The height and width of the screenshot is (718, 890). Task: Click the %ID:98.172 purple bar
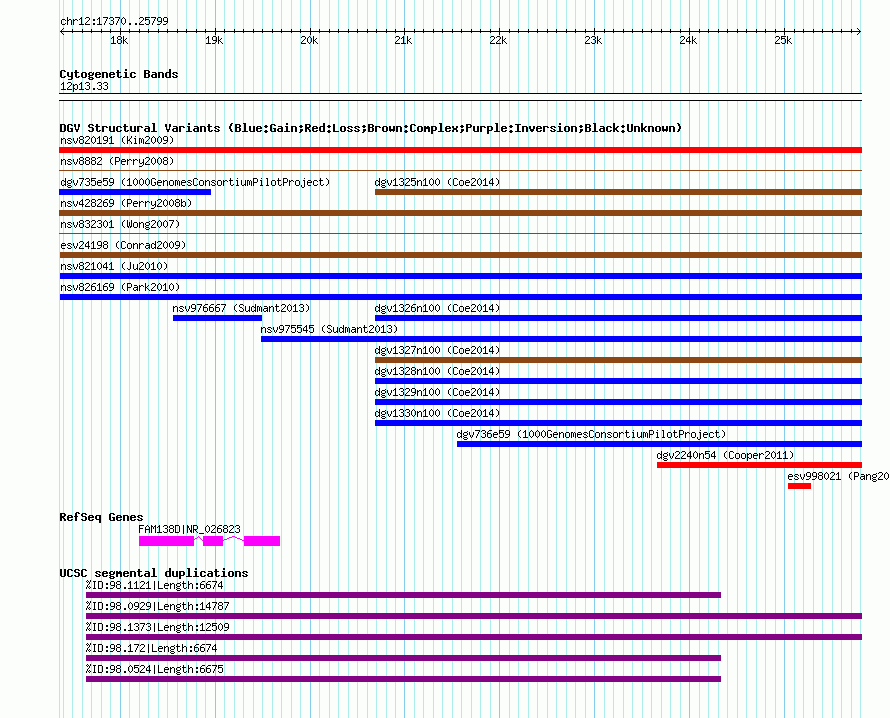click(x=404, y=658)
